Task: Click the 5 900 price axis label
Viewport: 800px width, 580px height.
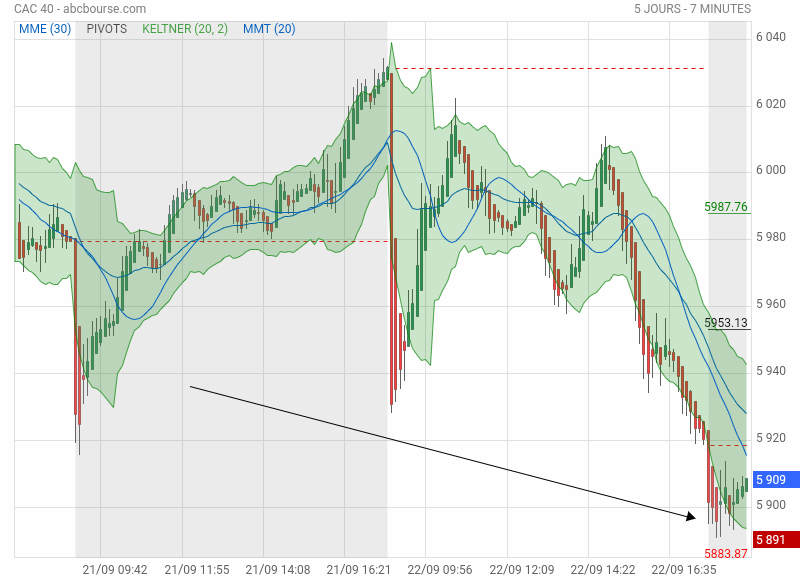Action: [x=771, y=505]
